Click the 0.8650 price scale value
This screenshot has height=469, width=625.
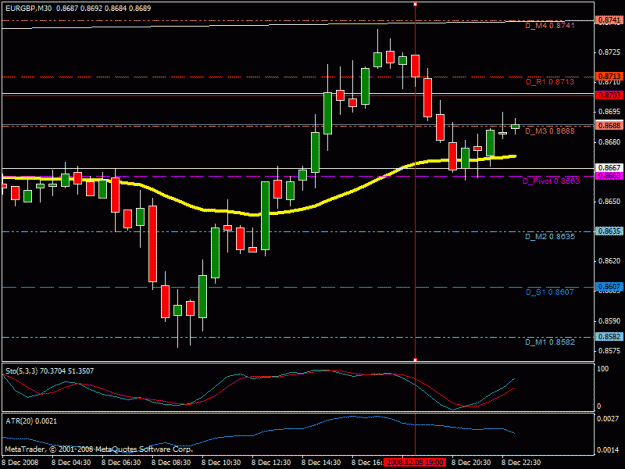coord(609,202)
